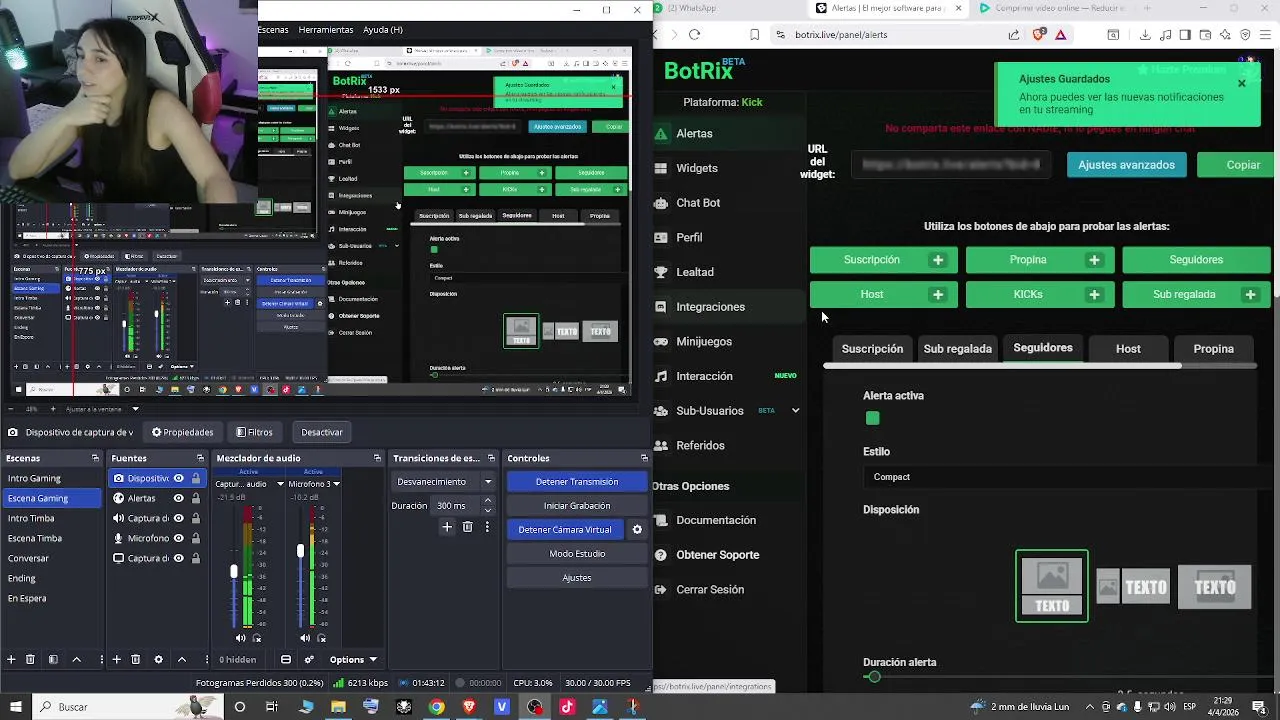Open Lealtad section in BotRix sidebar
This screenshot has height=720, width=1280.
(695, 272)
